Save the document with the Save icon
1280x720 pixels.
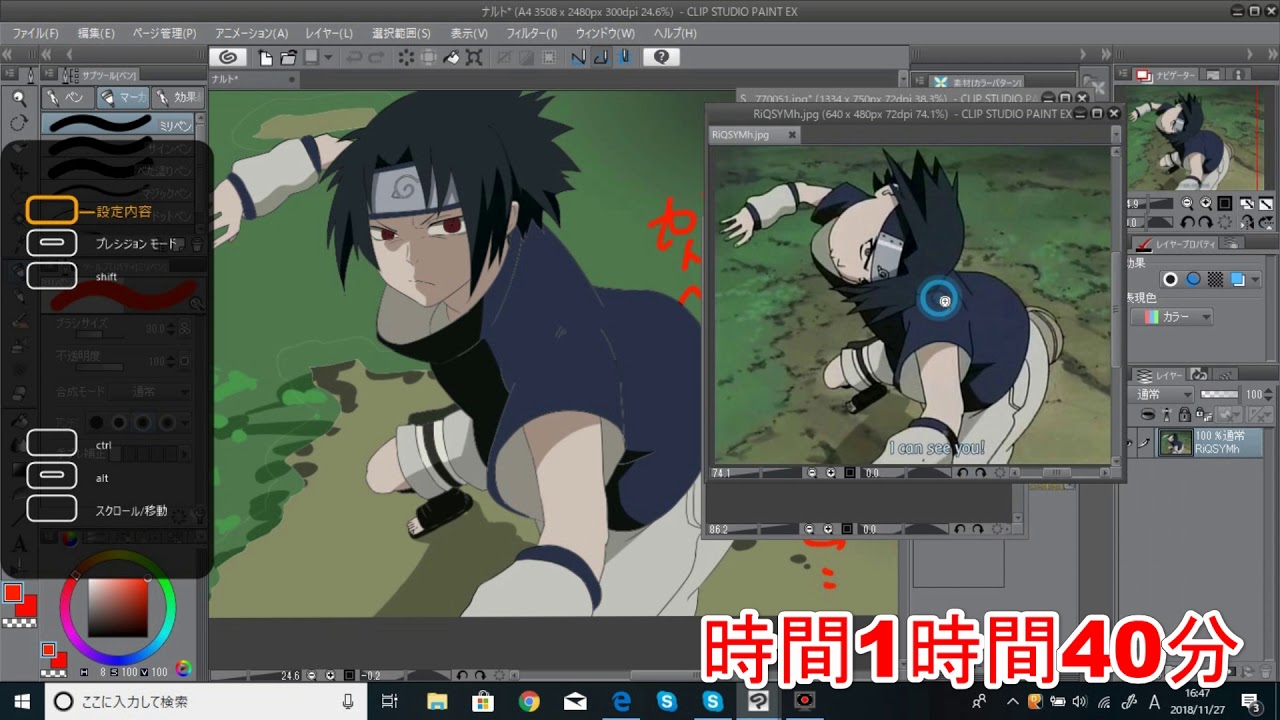311,57
